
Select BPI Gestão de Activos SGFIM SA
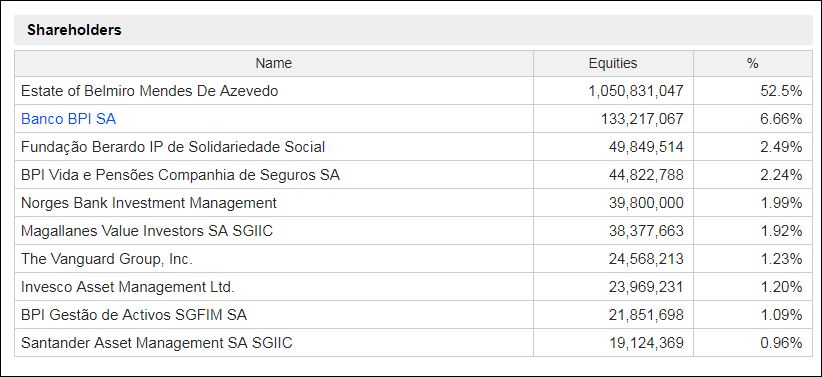point(134,315)
